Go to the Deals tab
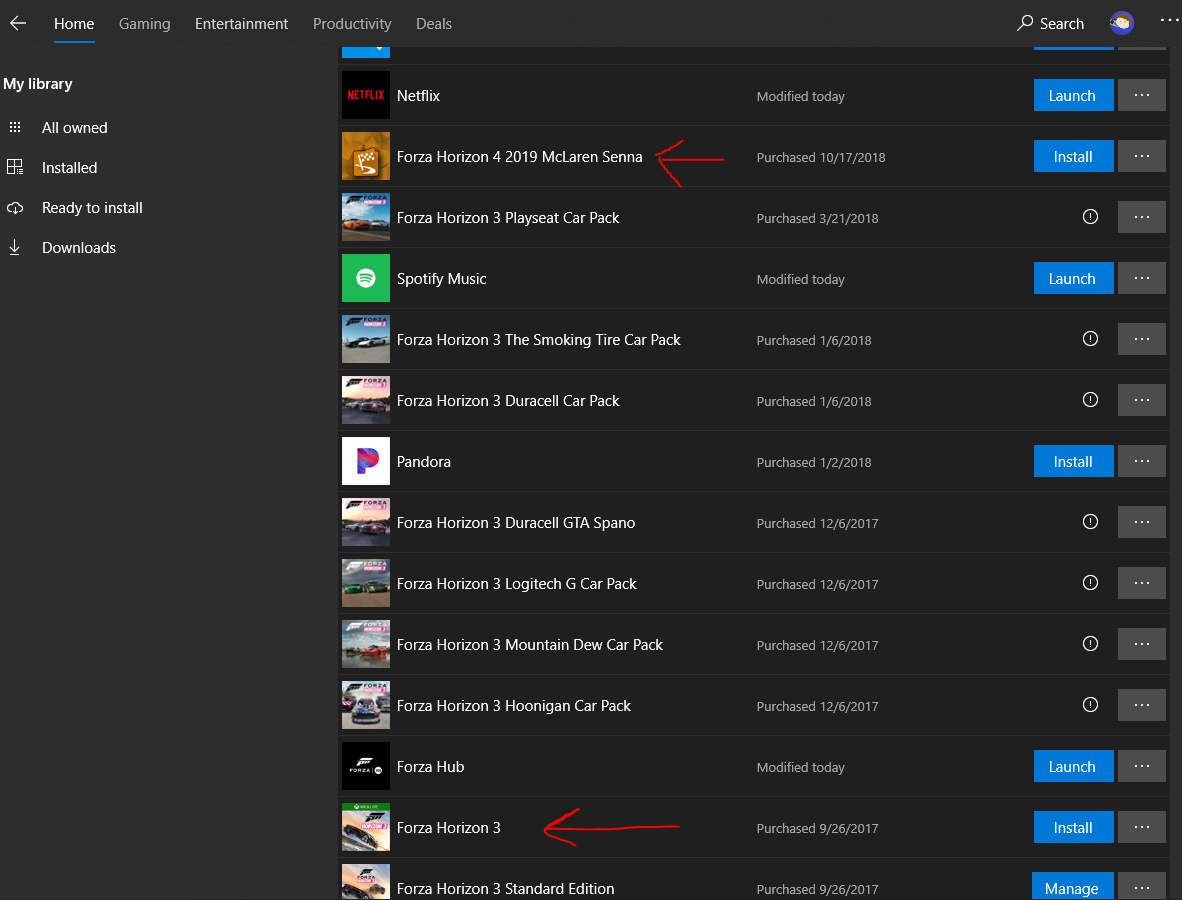1182x900 pixels. 434,23
